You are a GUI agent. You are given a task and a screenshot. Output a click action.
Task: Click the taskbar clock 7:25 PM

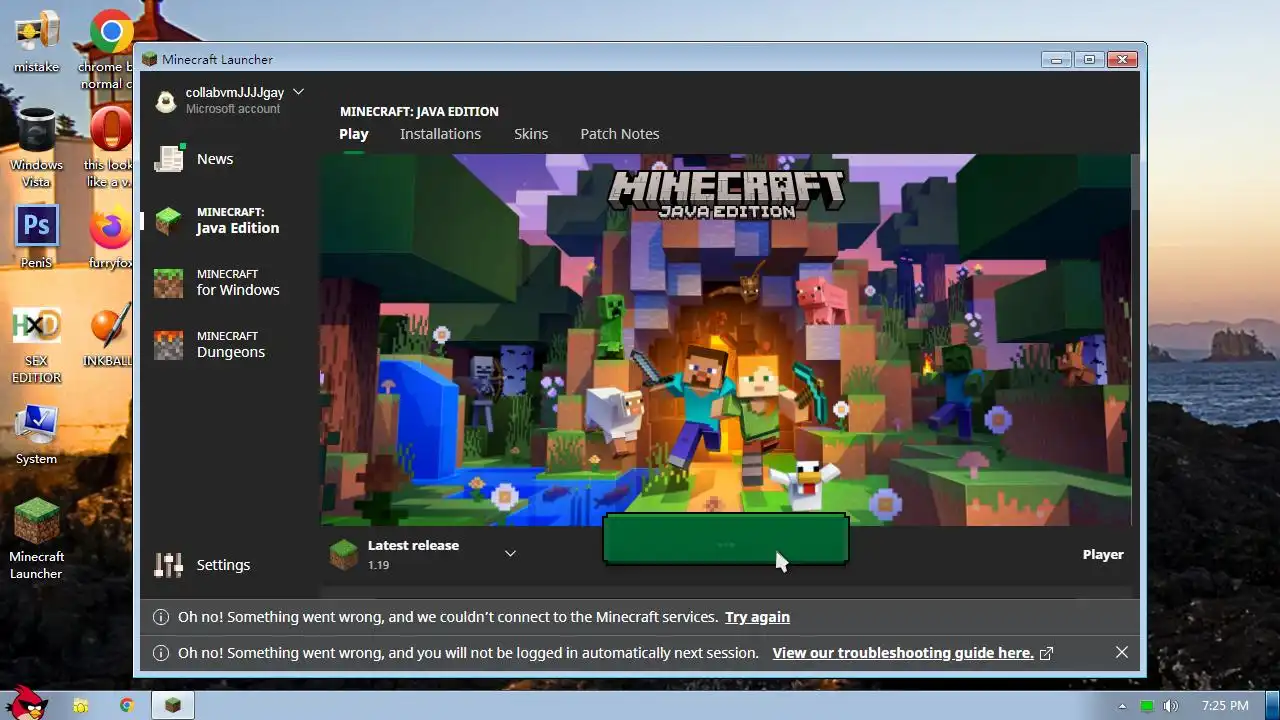click(x=1225, y=705)
